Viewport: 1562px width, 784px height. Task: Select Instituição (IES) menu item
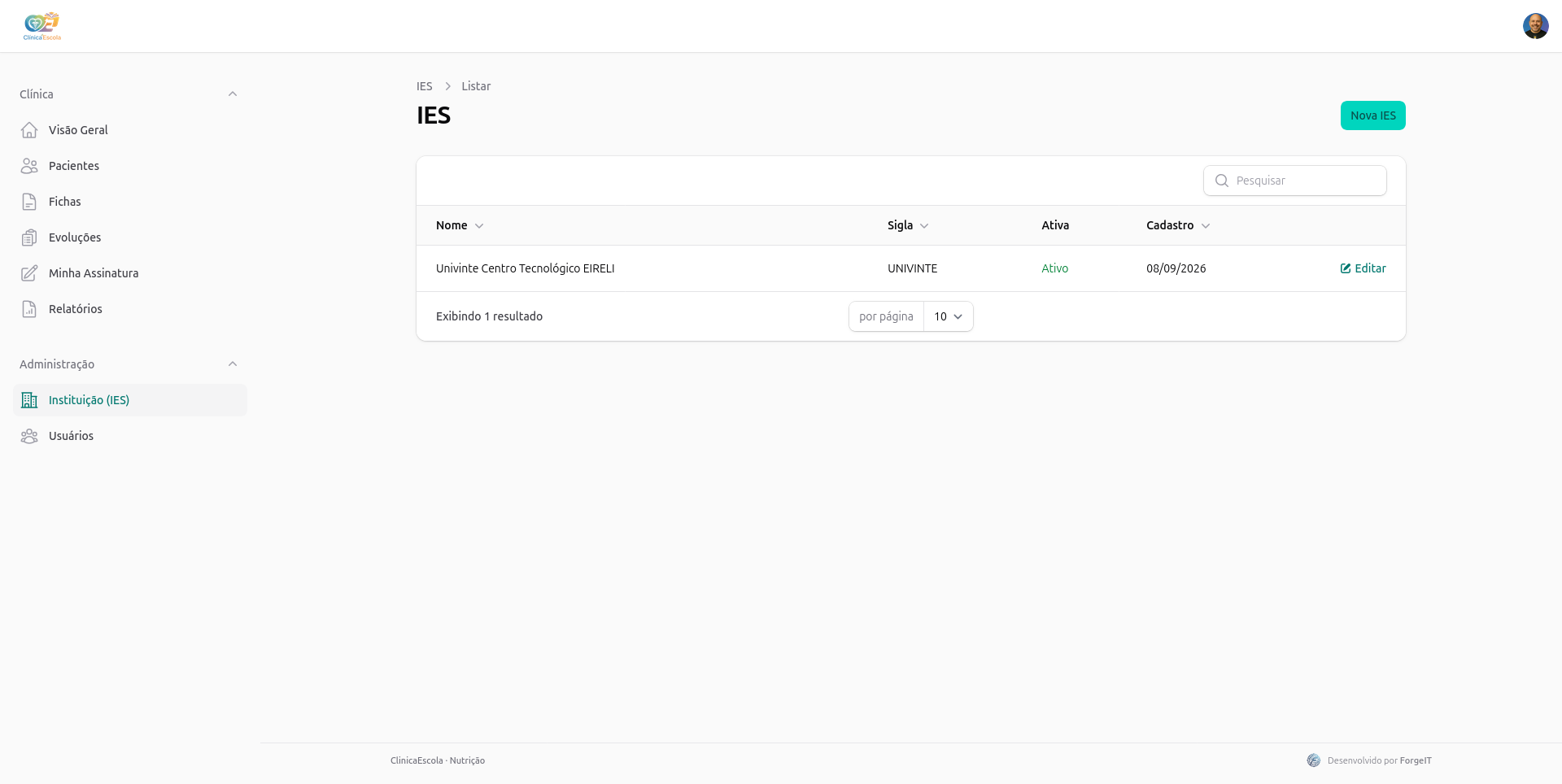click(130, 400)
